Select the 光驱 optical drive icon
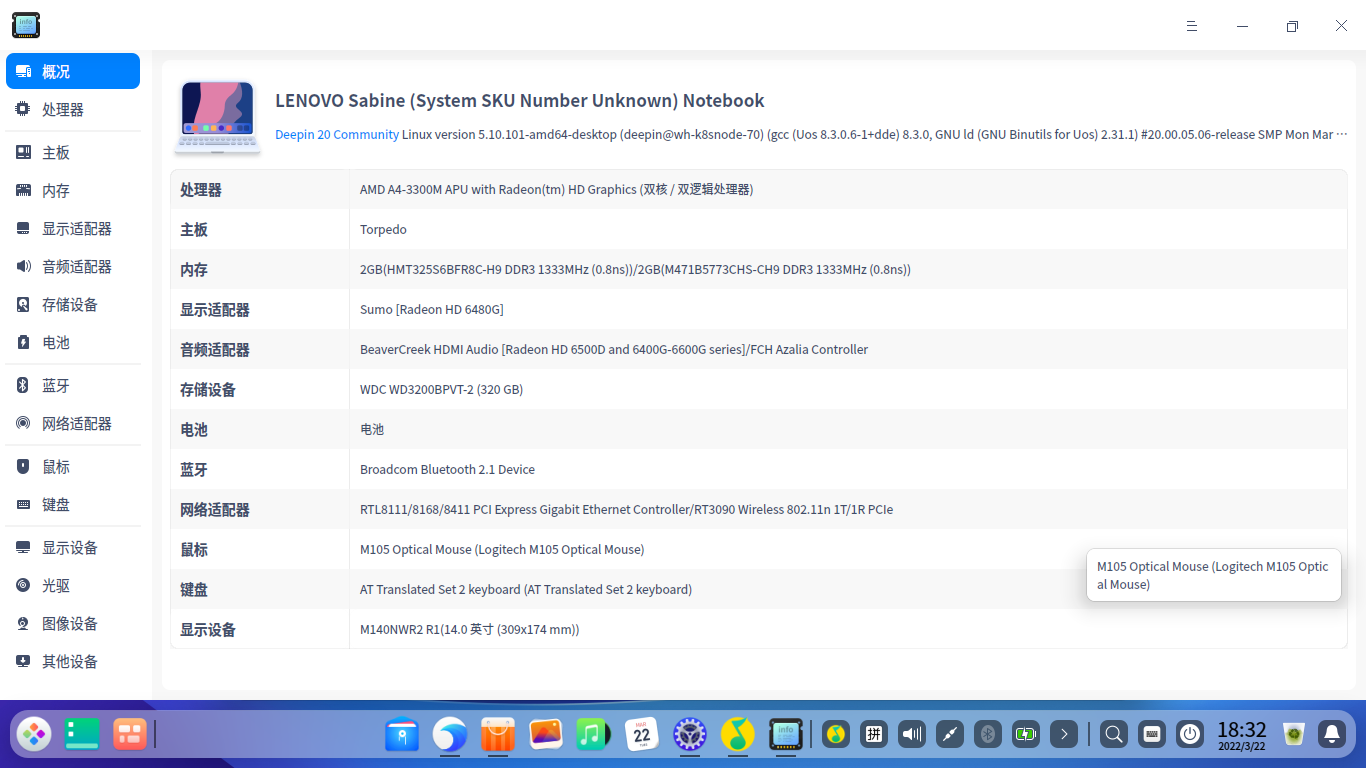1366x768 pixels. click(23, 585)
